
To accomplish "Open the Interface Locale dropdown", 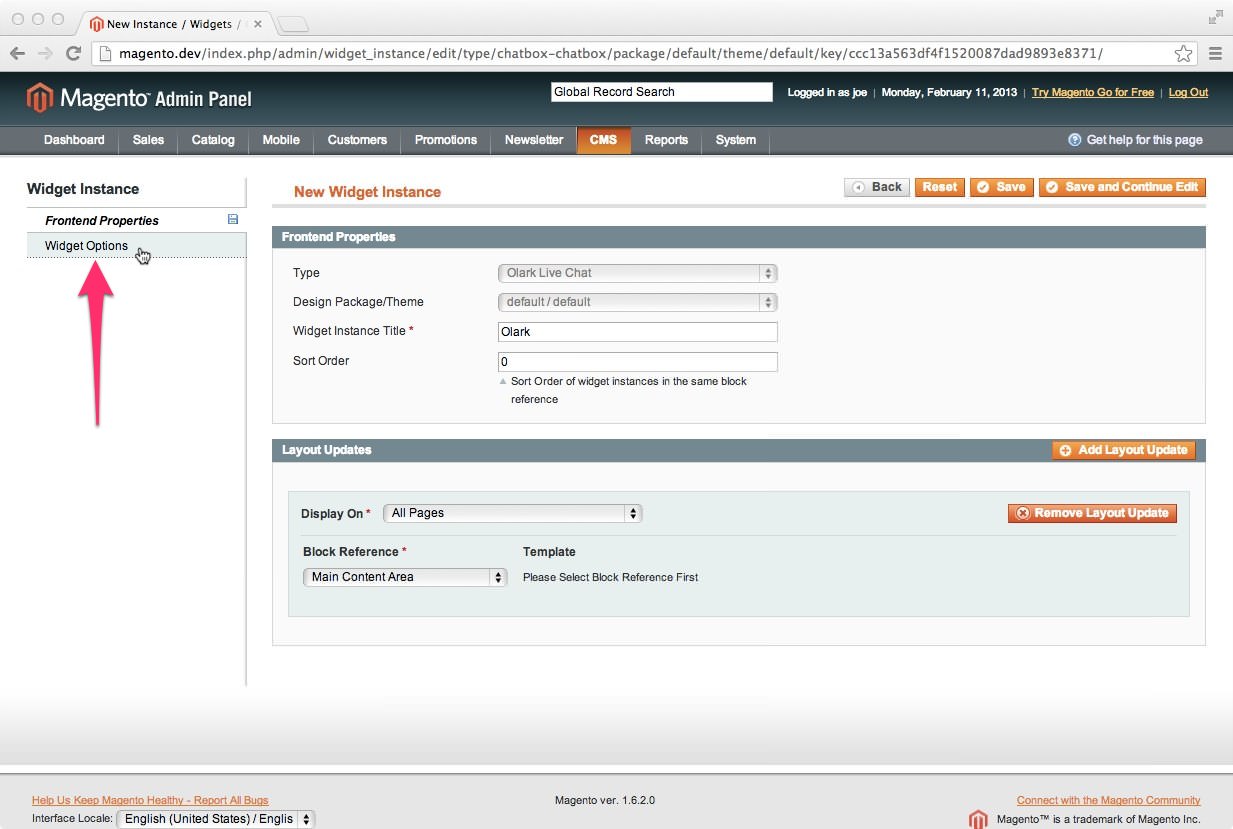I will point(215,818).
